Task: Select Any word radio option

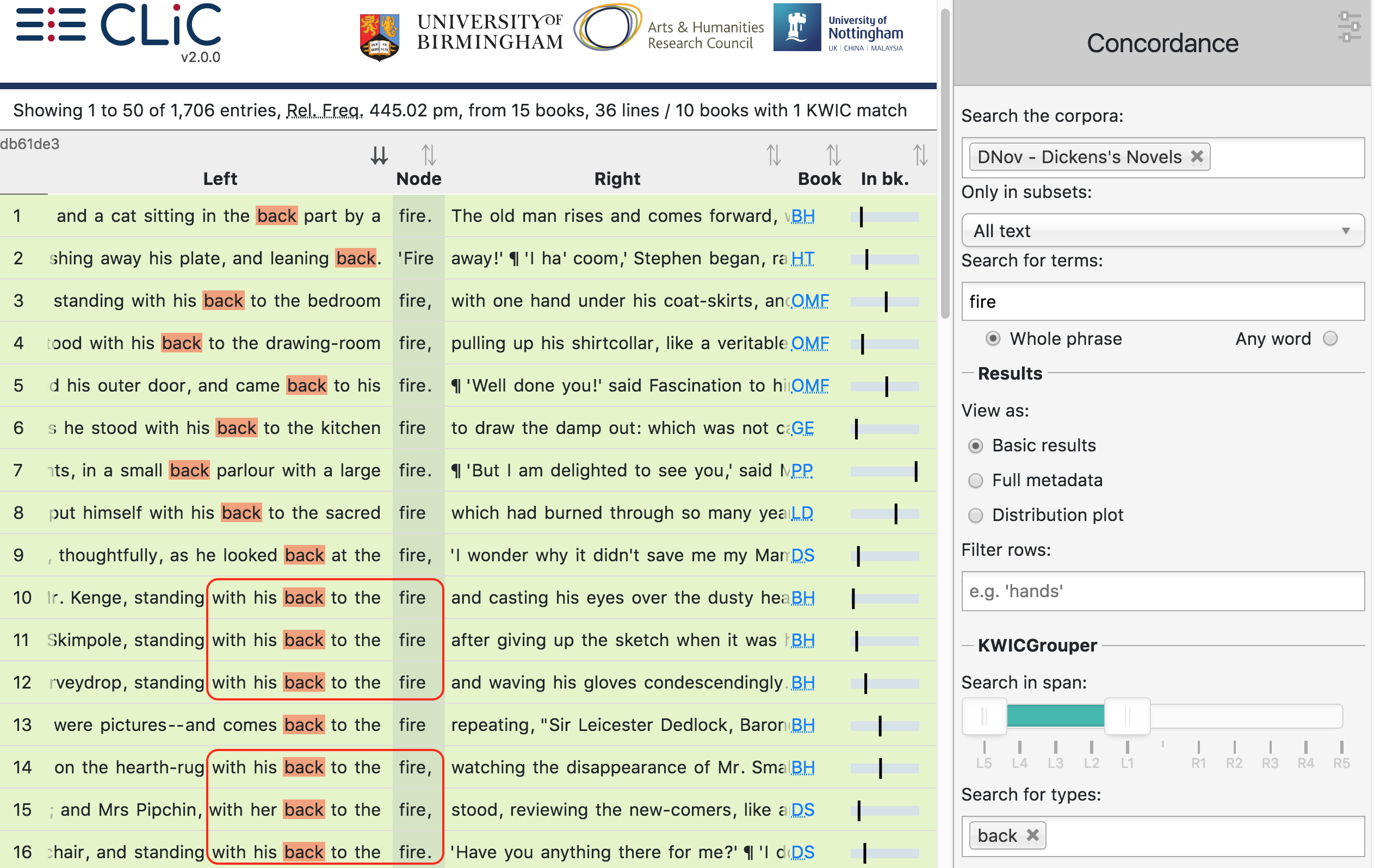Action: point(1330,338)
